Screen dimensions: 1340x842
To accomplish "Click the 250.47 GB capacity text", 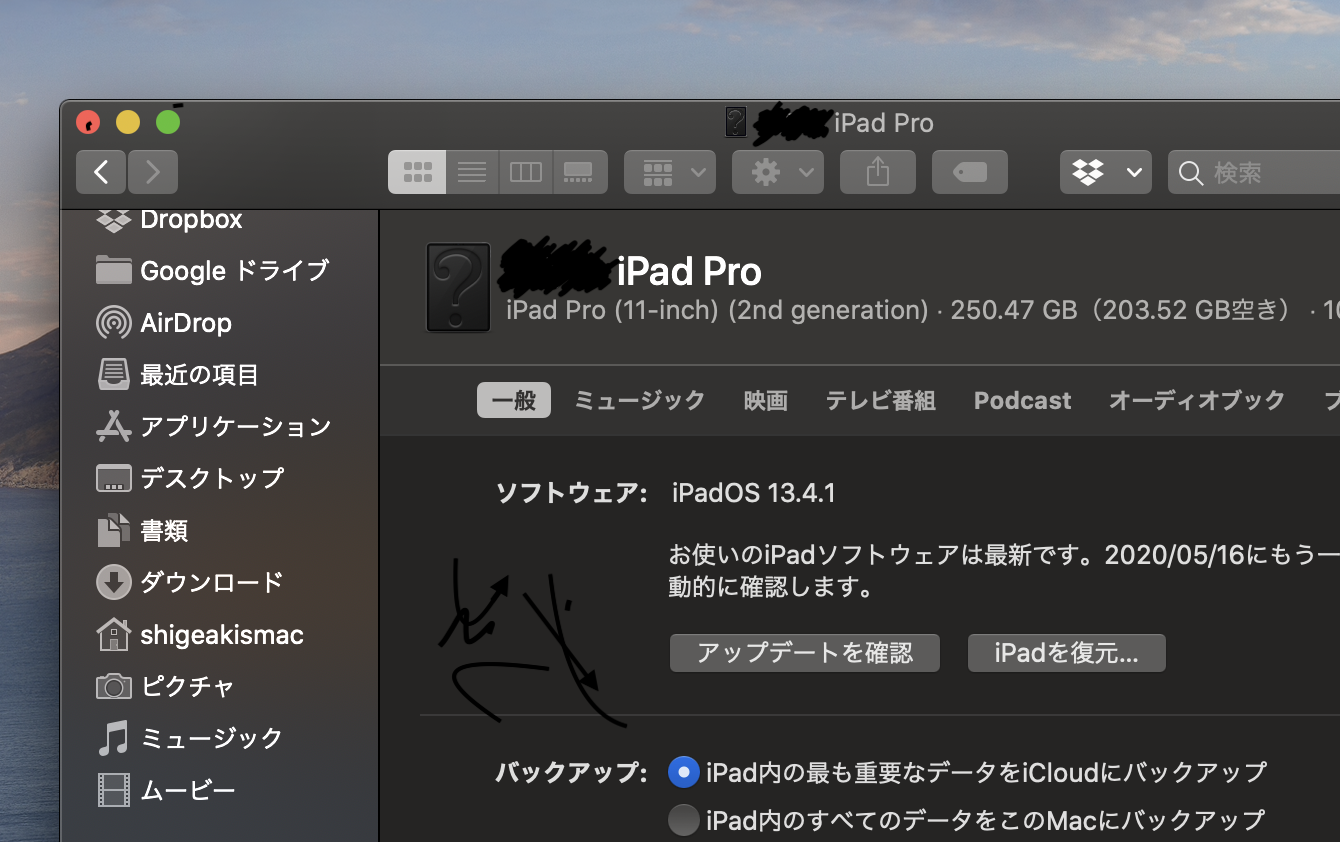I will [x=1015, y=310].
